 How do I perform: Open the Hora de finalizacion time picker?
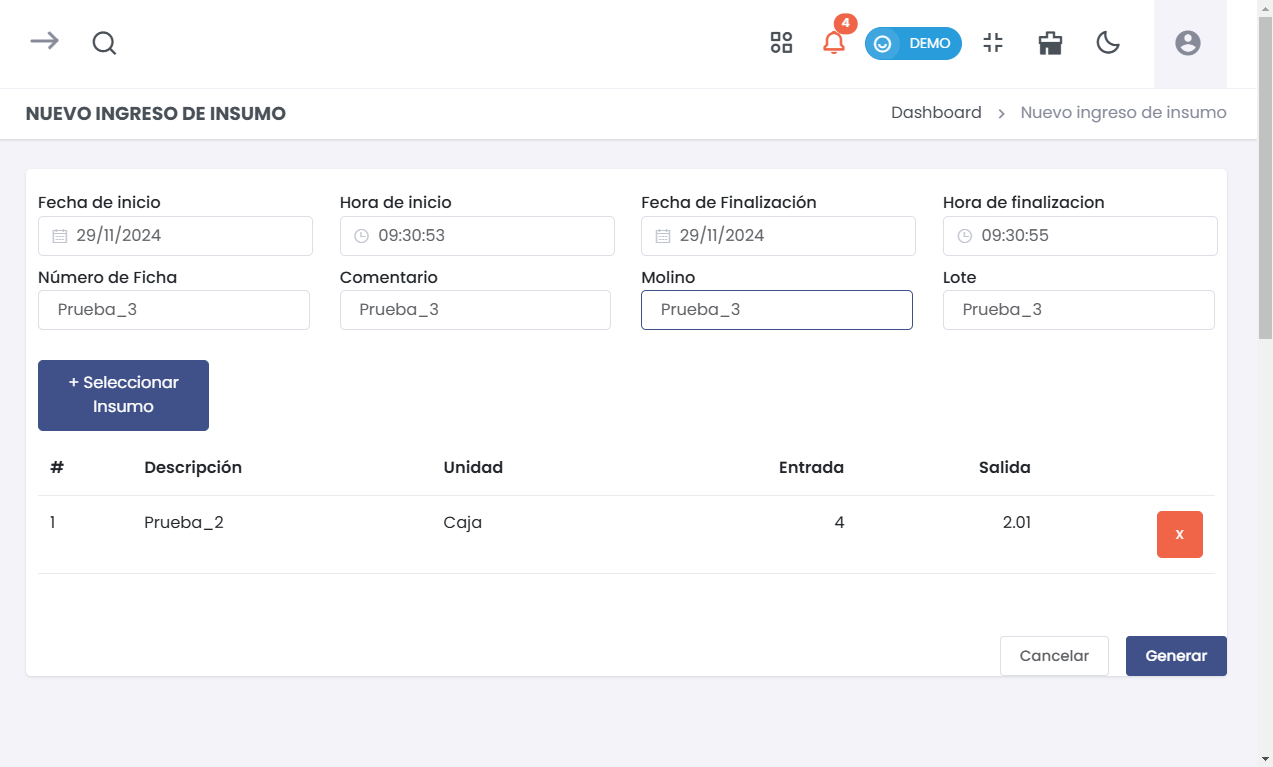[x=1080, y=236]
